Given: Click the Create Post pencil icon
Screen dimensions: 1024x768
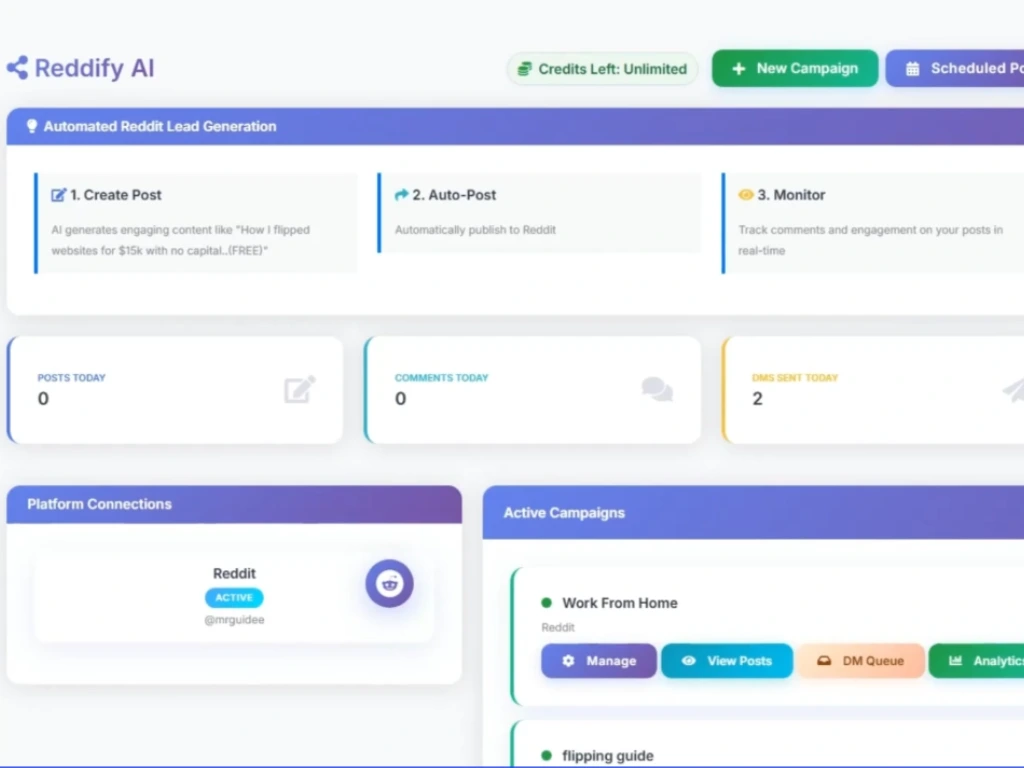Looking at the screenshot, I should point(59,195).
